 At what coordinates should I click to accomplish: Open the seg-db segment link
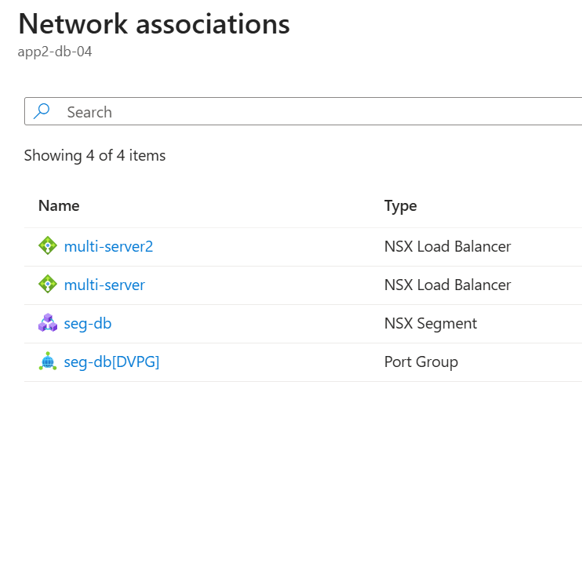click(88, 324)
